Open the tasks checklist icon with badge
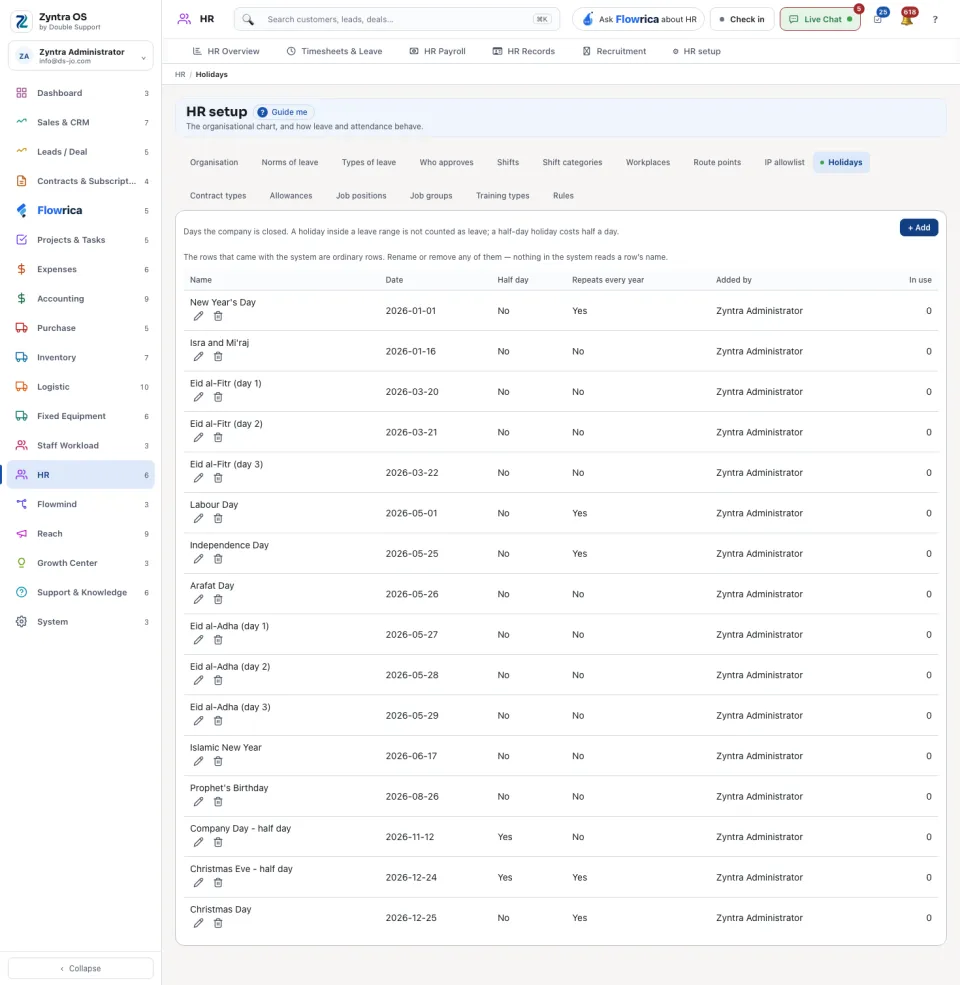This screenshot has width=960, height=985. 878,19
